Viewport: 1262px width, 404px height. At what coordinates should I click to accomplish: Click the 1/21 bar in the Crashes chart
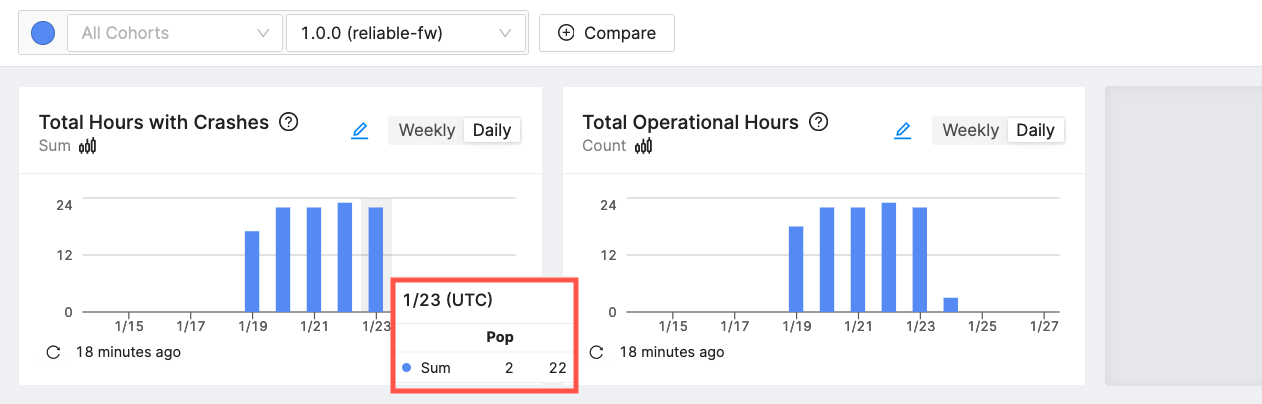click(x=314, y=260)
